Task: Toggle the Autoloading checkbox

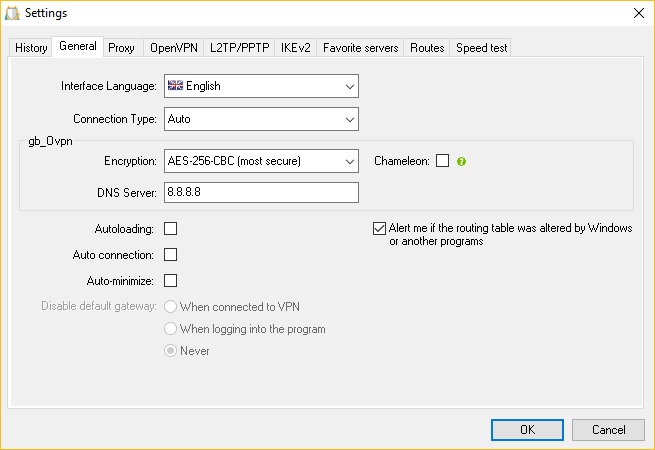Action: click(170, 229)
